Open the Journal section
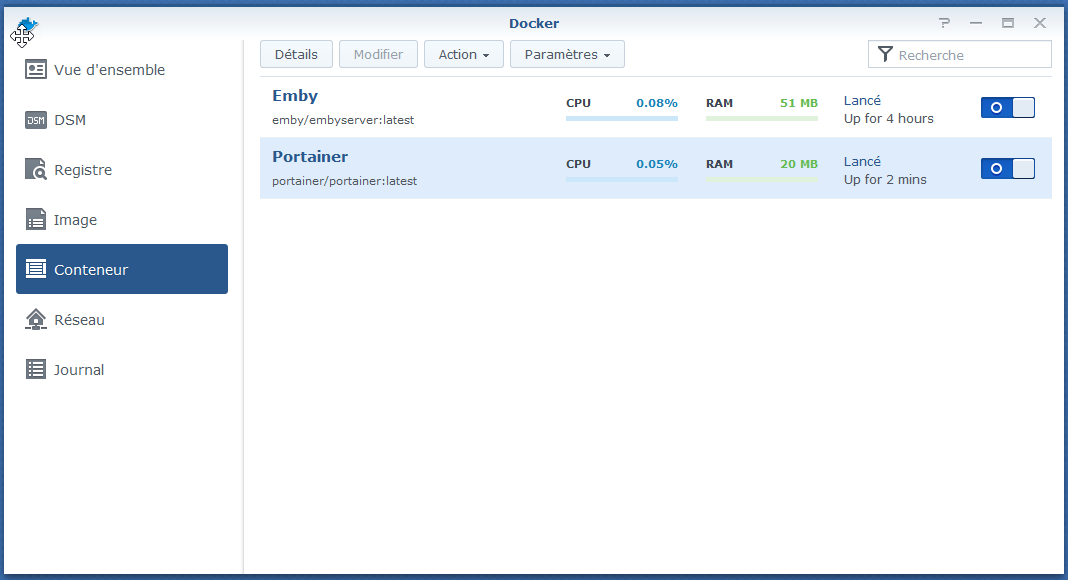This screenshot has height=580, width=1068. point(122,369)
